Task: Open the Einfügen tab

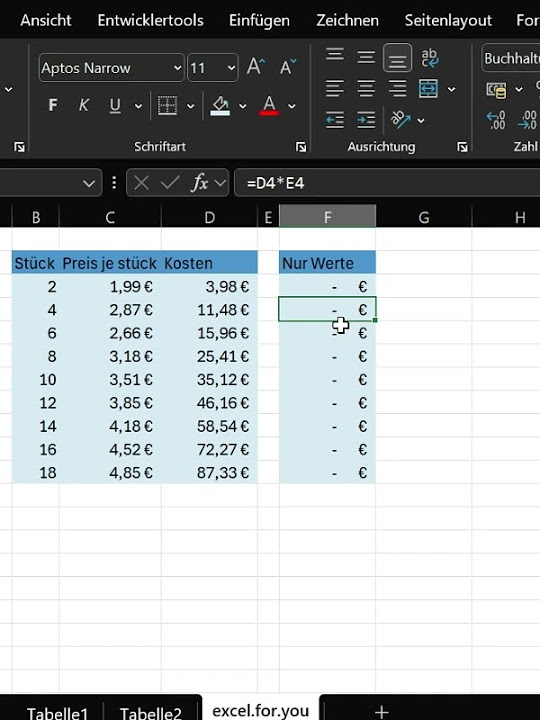Action: point(259,20)
